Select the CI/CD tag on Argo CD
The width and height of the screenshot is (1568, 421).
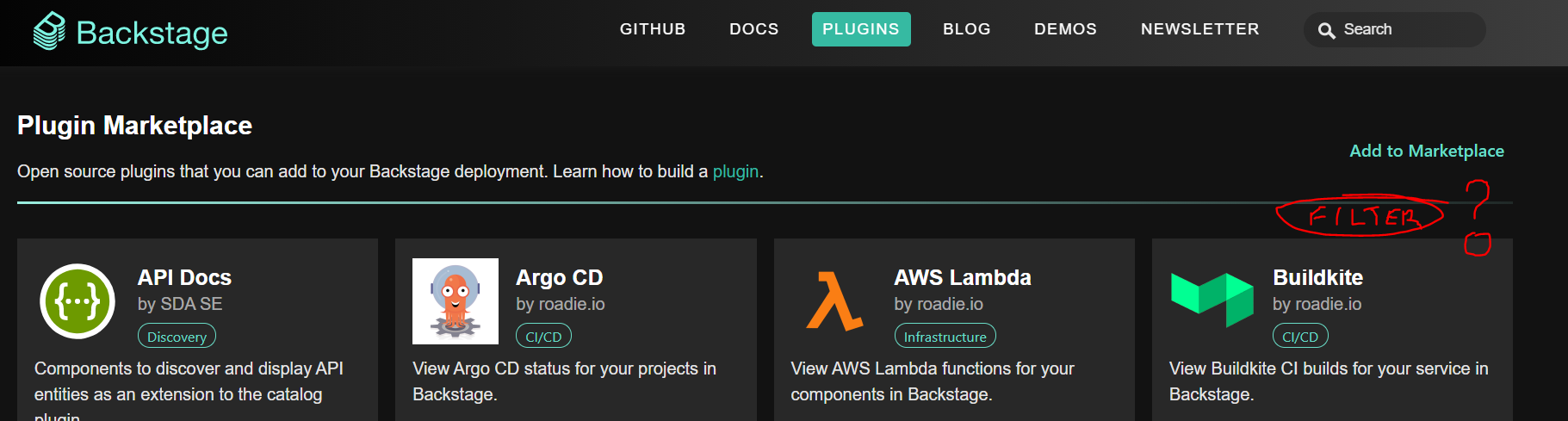(543, 337)
